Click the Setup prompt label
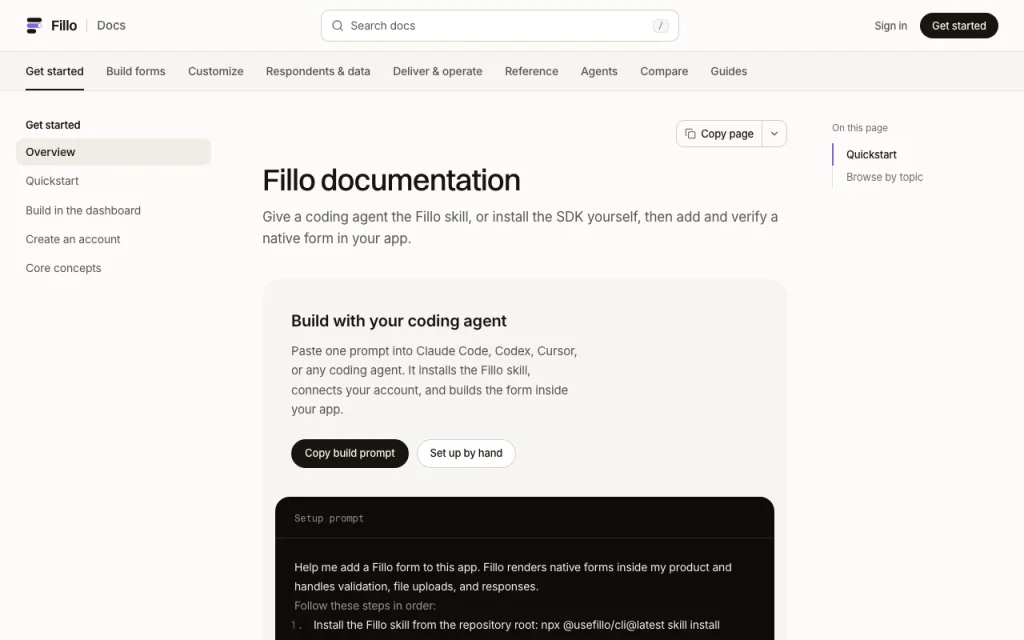The width and height of the screenshot is (1024, 640). [328, 519]
